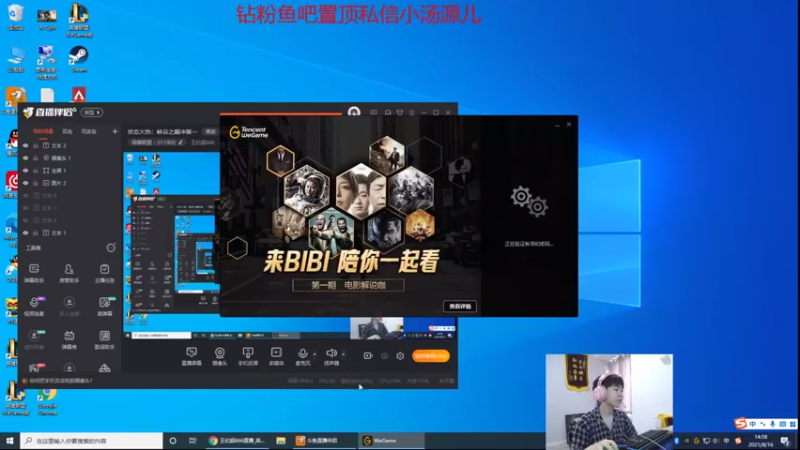
Task: Hide the 文本 1 layer
Action: [x=26, y=233]
